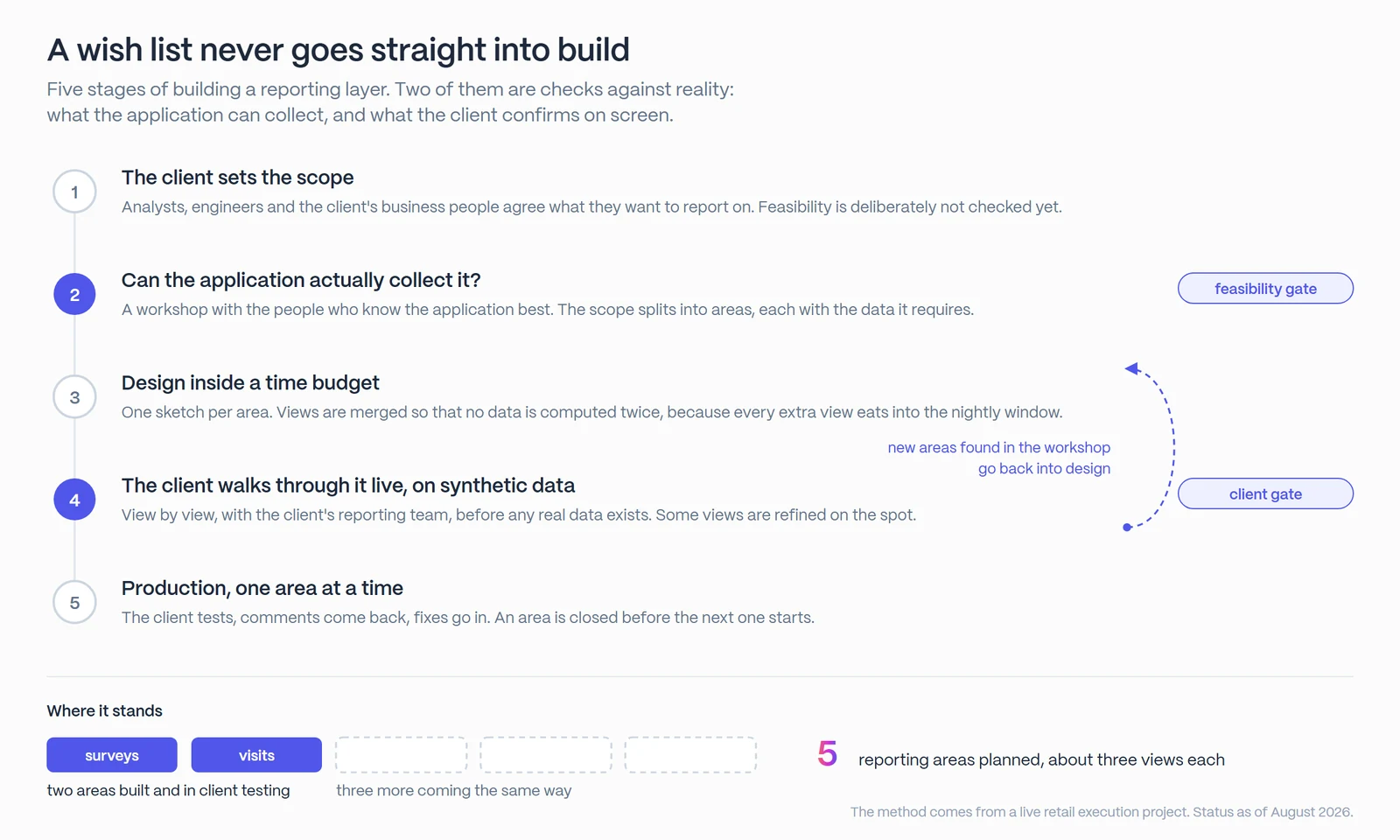Click 'Production, one area at a time' heading
1400x840 pixels.
pos(262,588)
